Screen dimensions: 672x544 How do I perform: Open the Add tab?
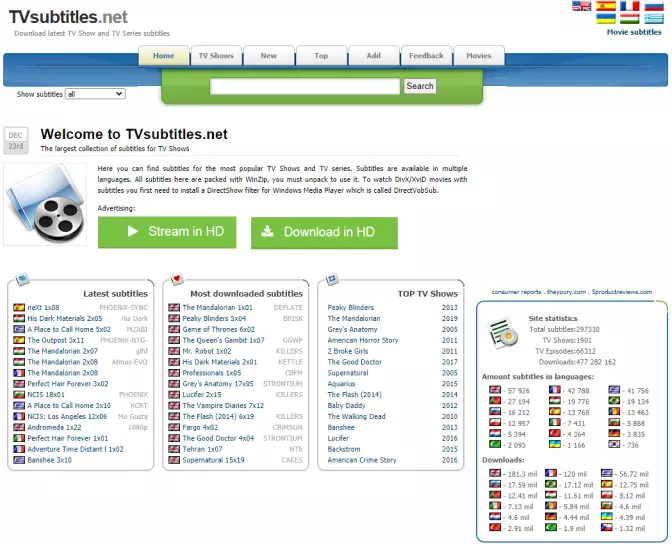pos(374,56)
